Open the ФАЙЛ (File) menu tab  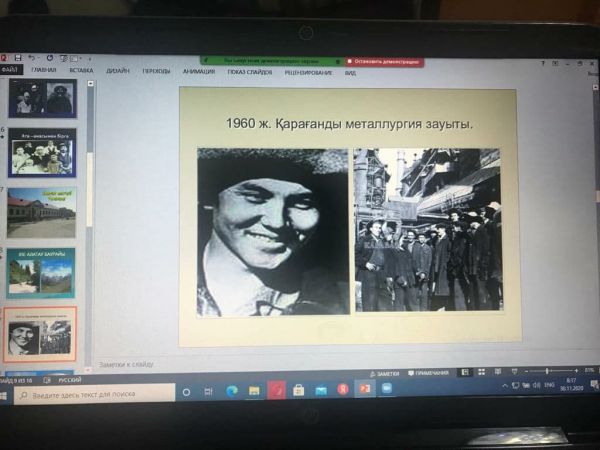click(10, 70)
